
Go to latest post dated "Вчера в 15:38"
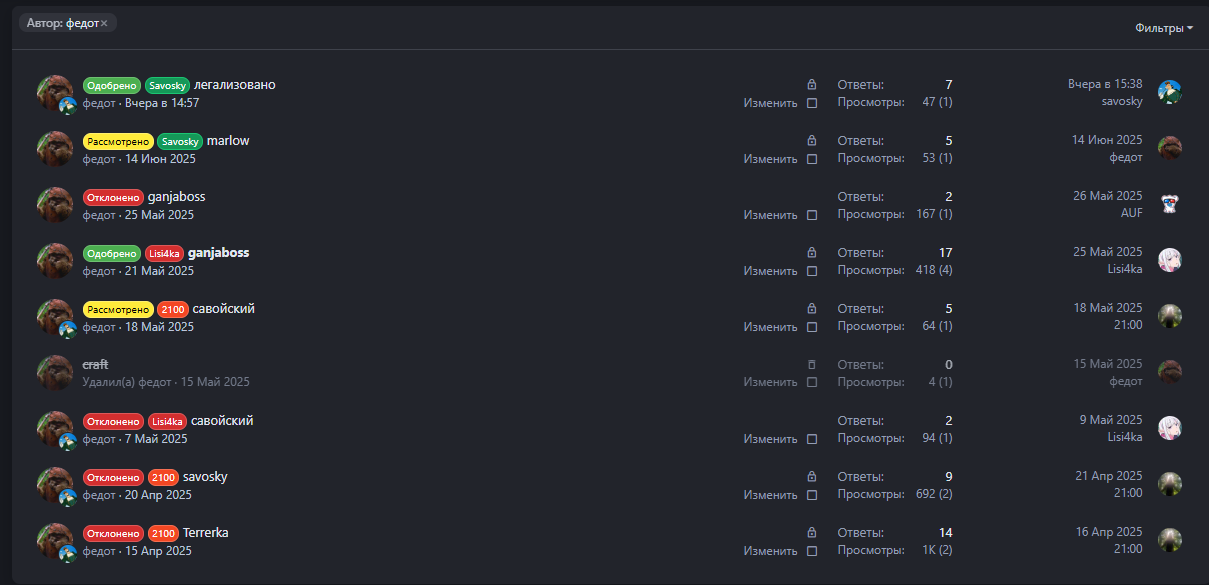click(x=1105, y=84)
